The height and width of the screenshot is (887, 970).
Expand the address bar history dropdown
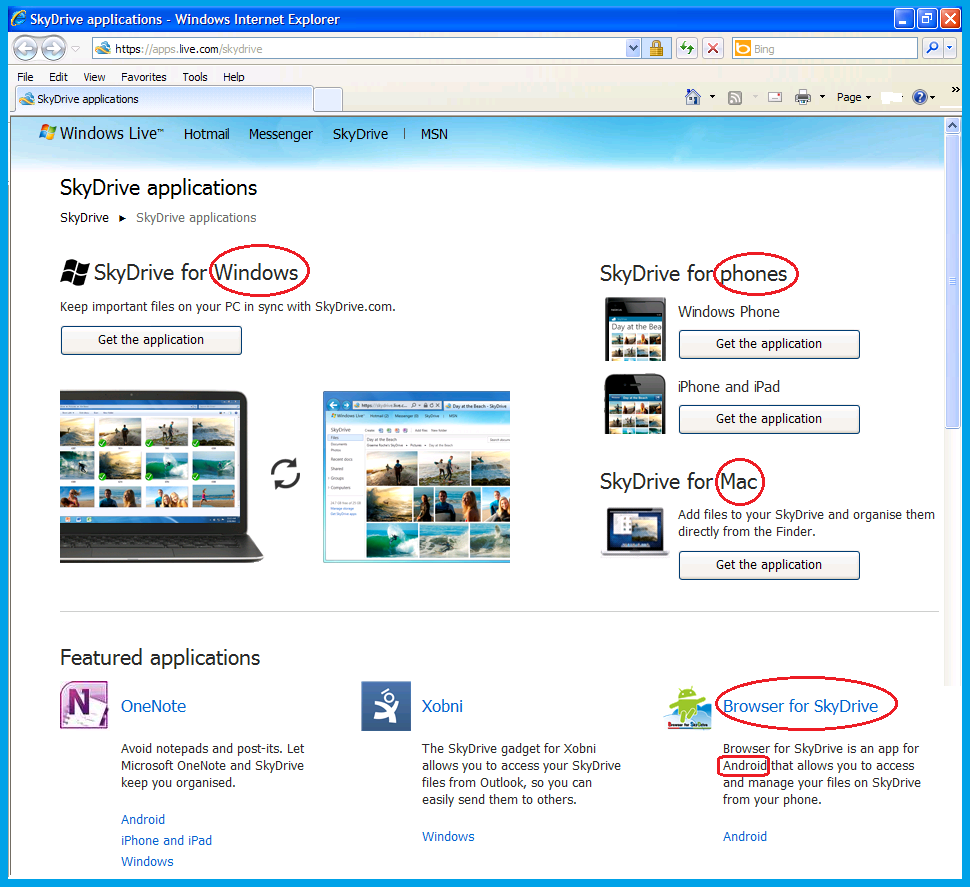click(633, 48)
